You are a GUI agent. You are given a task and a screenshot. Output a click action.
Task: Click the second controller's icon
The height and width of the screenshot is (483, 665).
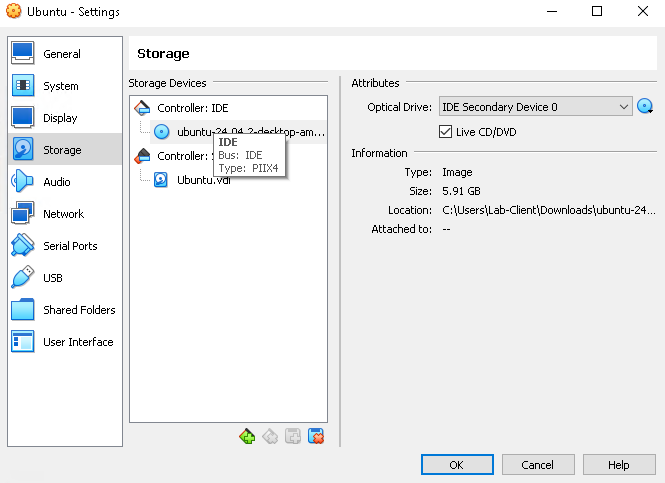tap(142, 156)
